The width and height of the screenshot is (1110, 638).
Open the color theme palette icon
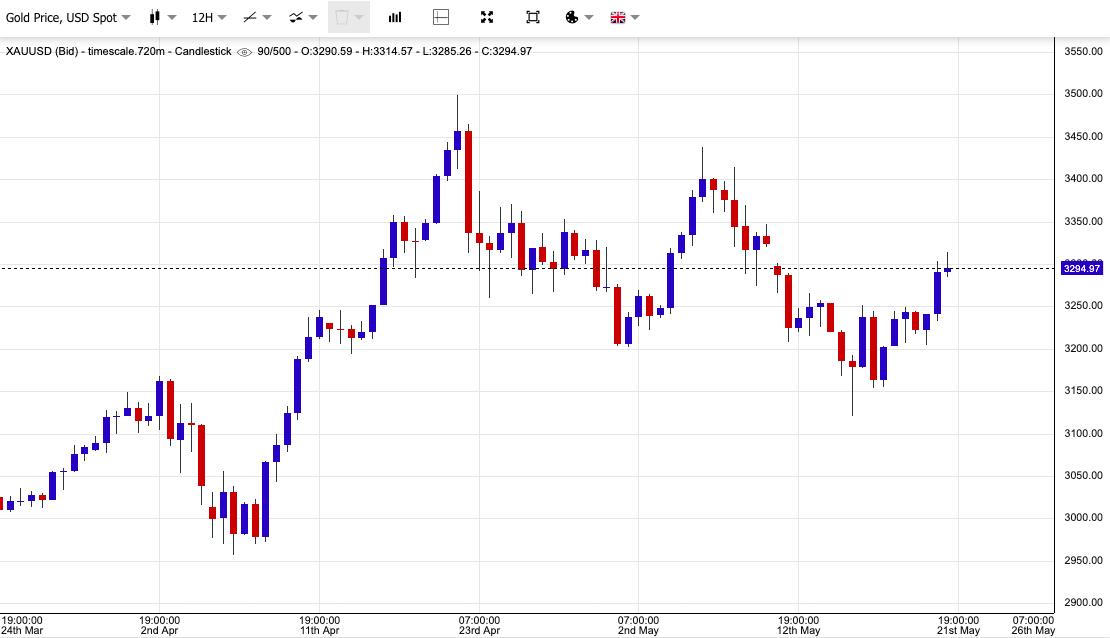point(572,17)
